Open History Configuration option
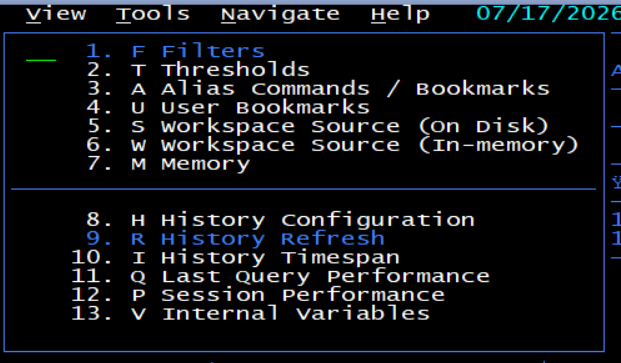Viewport: 621px width, 363px height. [280, 220]
